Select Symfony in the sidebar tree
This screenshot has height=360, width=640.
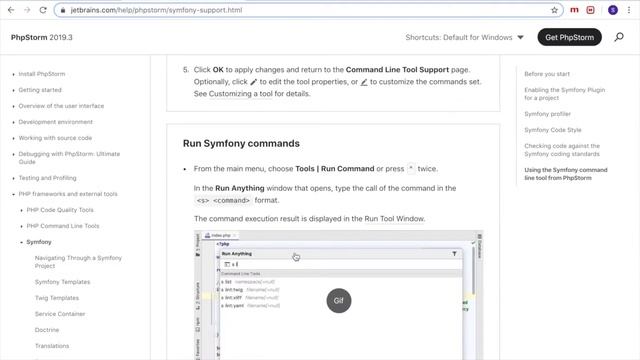click(x=39, y=242)
